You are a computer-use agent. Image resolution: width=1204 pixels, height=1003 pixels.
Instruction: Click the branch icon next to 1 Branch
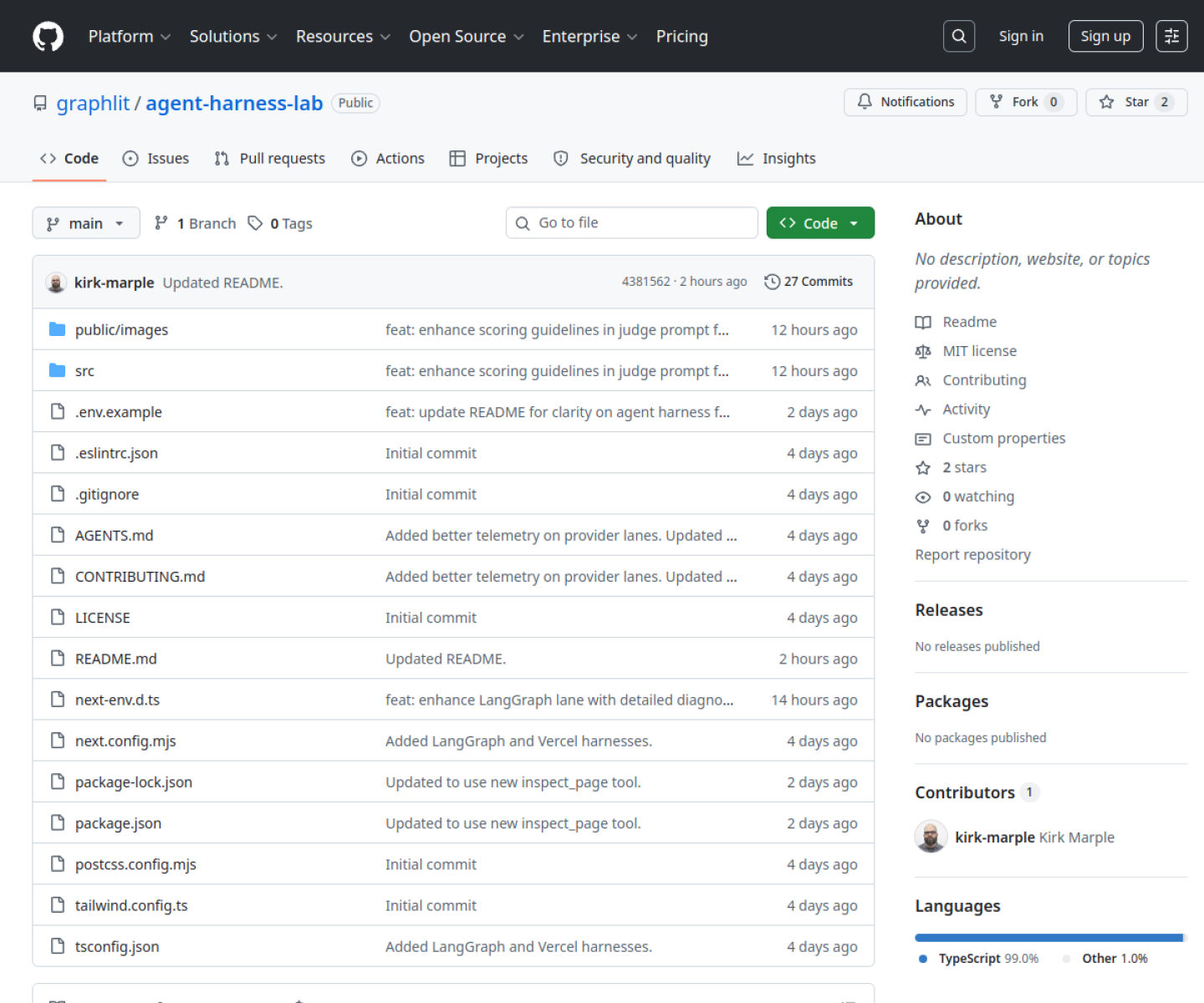161,222
